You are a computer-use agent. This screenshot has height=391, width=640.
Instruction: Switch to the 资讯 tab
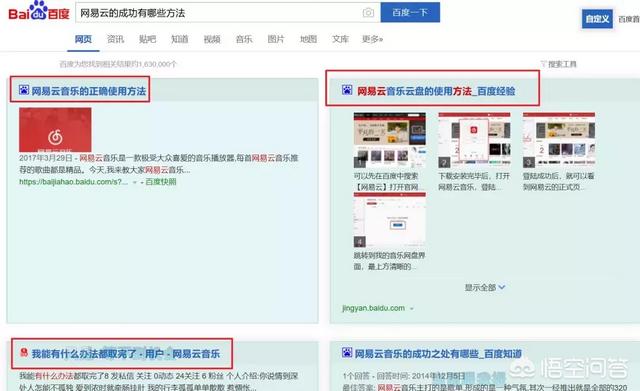click(x=115, y=39)
